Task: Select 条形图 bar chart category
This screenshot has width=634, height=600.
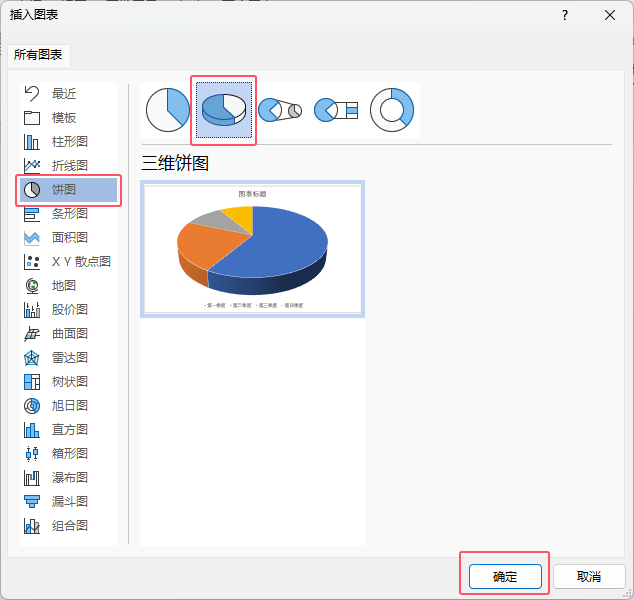Action: (x=68, y=213)
